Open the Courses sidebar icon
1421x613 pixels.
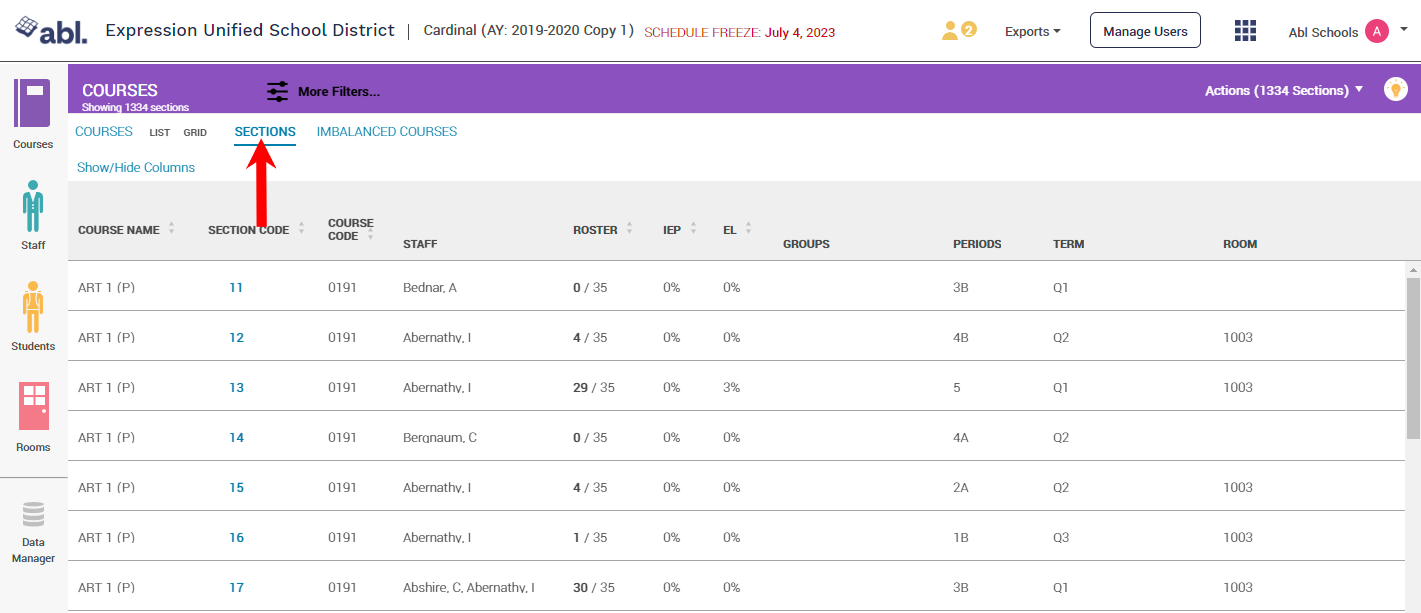[33, 103]
